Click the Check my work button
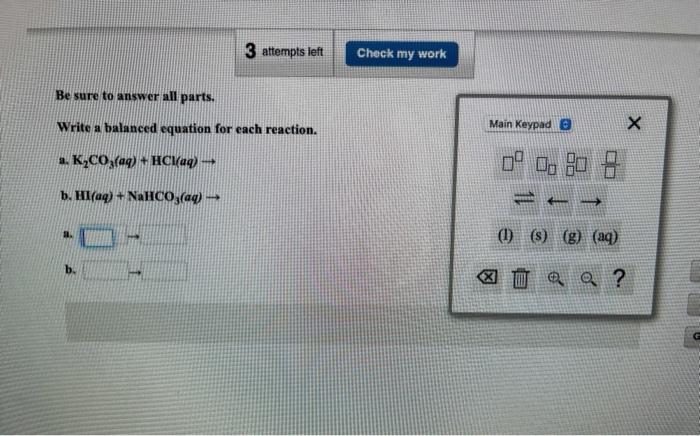 coord(401,54)
